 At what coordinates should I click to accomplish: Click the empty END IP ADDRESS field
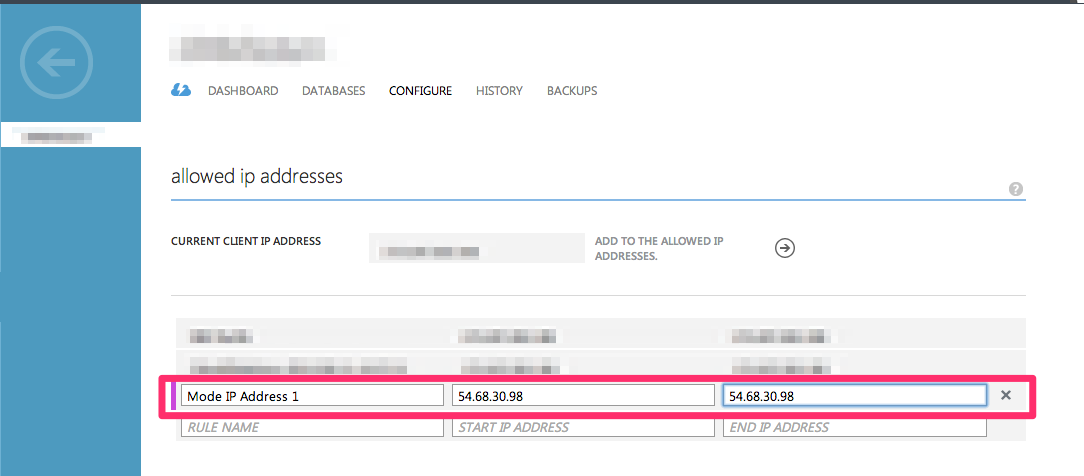[x=855, y=427]
